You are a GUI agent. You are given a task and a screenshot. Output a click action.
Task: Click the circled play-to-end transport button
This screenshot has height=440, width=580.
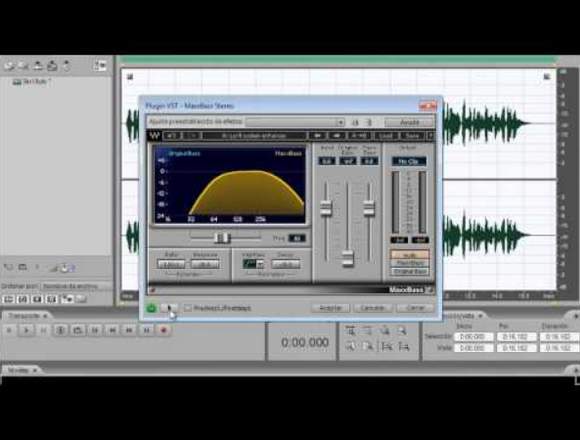[61, 330]
